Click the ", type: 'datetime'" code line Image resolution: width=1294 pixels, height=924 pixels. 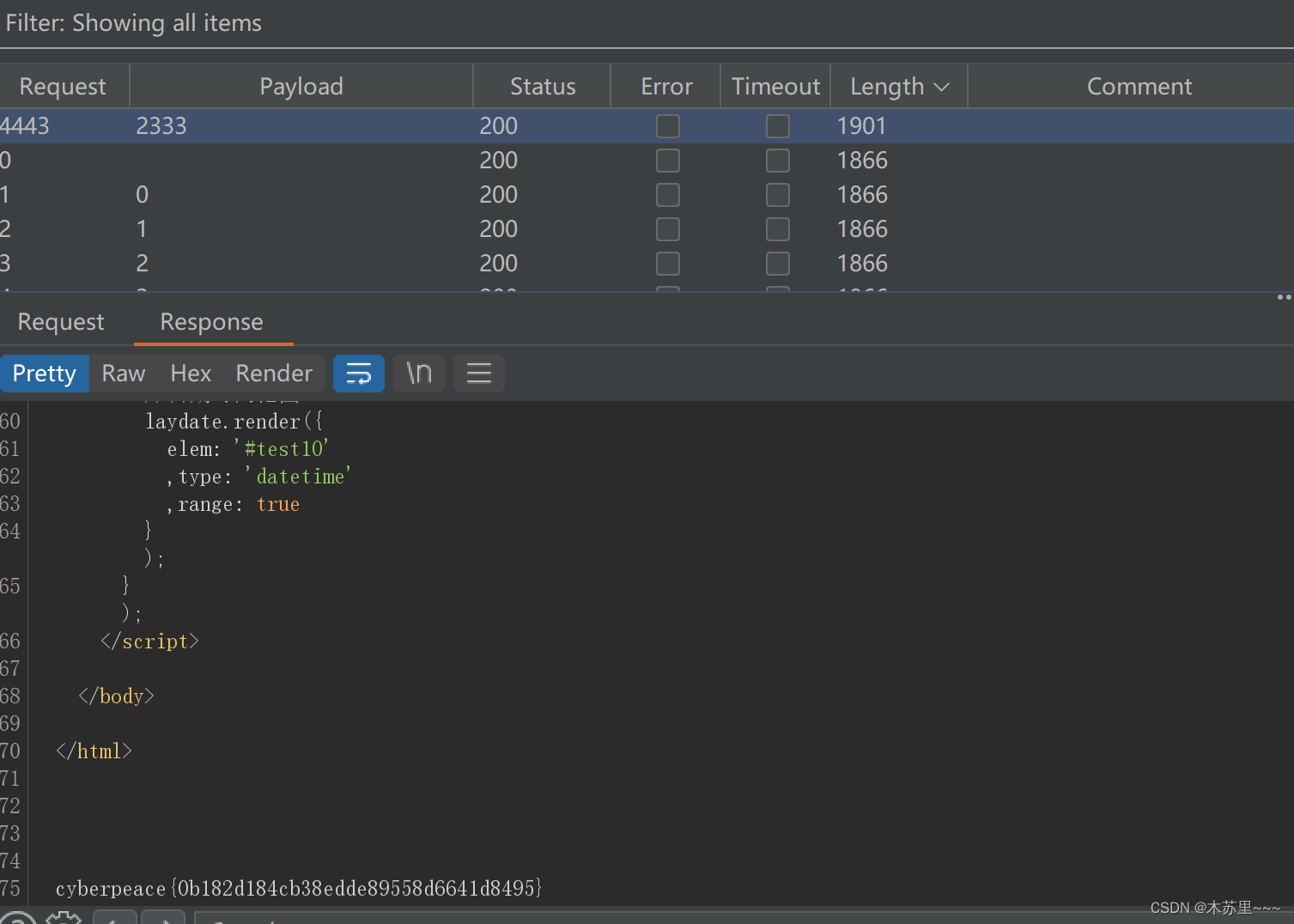pyautogui.click(x=259, y=477)
